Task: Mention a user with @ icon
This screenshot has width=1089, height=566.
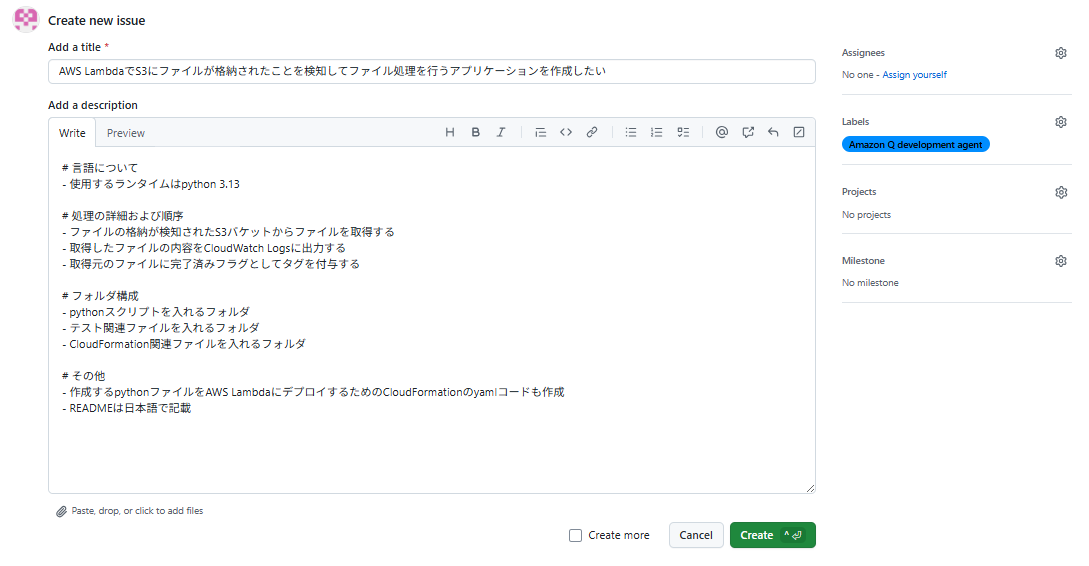Action: [722, 132]
